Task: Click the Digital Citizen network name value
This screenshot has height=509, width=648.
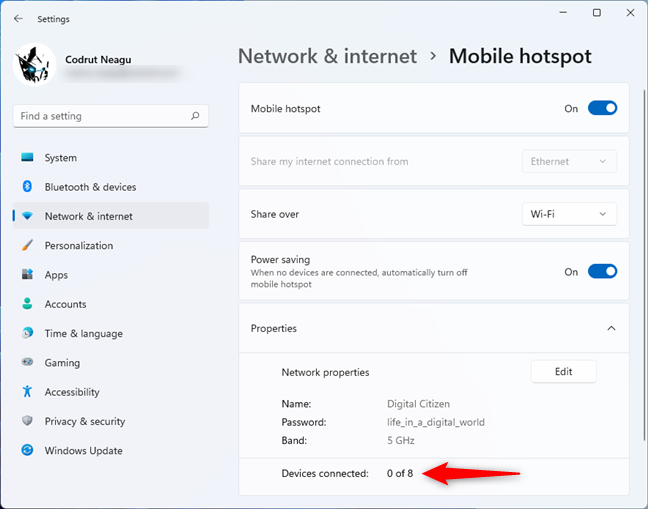Action: 418,404
